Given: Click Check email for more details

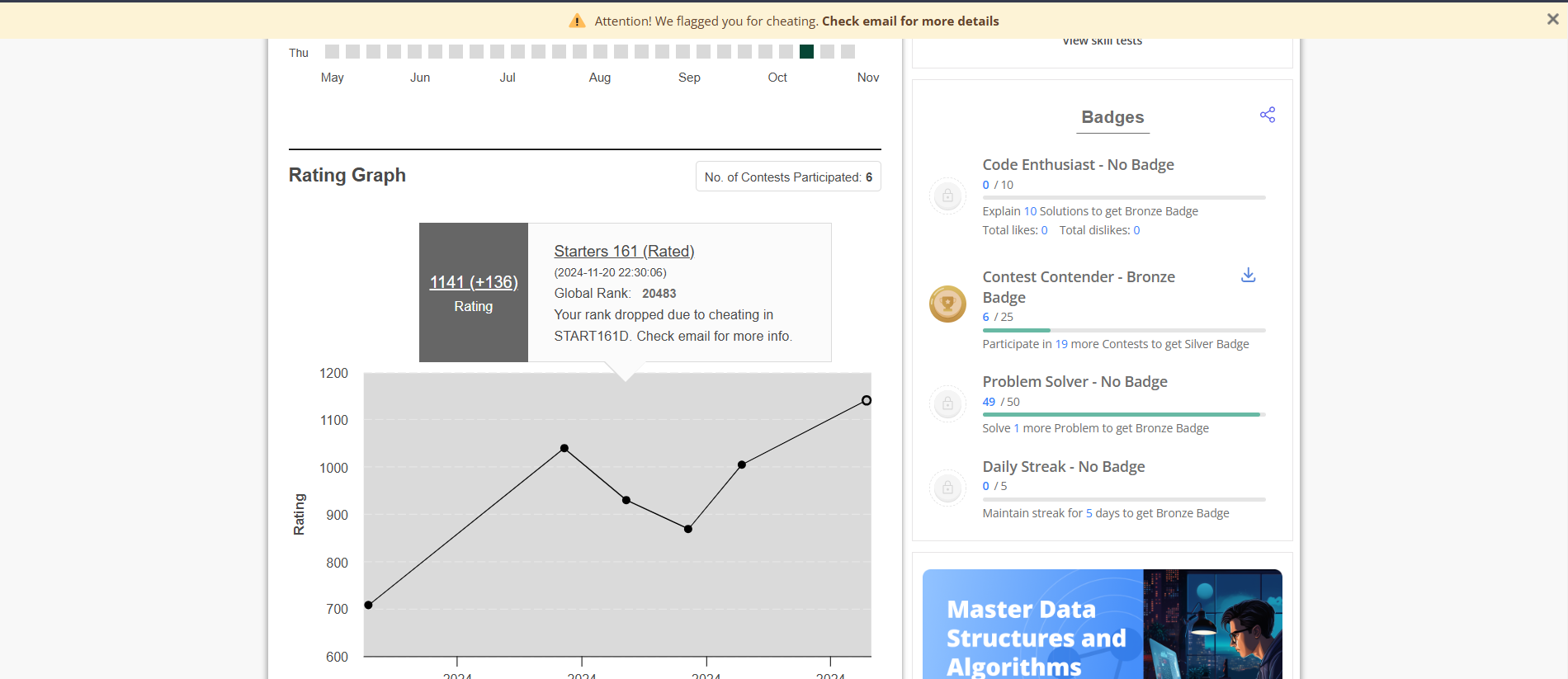Looking at the screenshot, I should coord(910,21).
